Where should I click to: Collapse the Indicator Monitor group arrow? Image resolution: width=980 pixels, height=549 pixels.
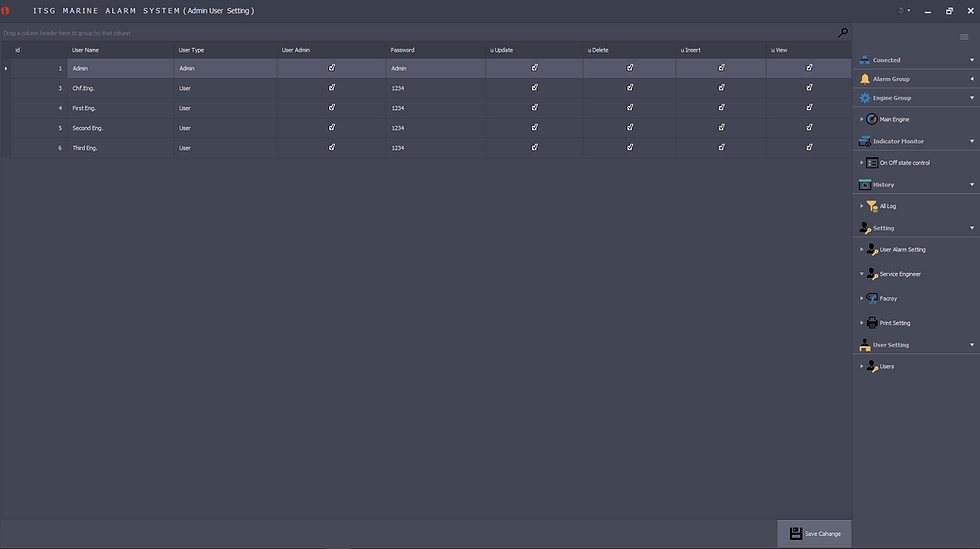pyautogui.click(x=972, y=141)
